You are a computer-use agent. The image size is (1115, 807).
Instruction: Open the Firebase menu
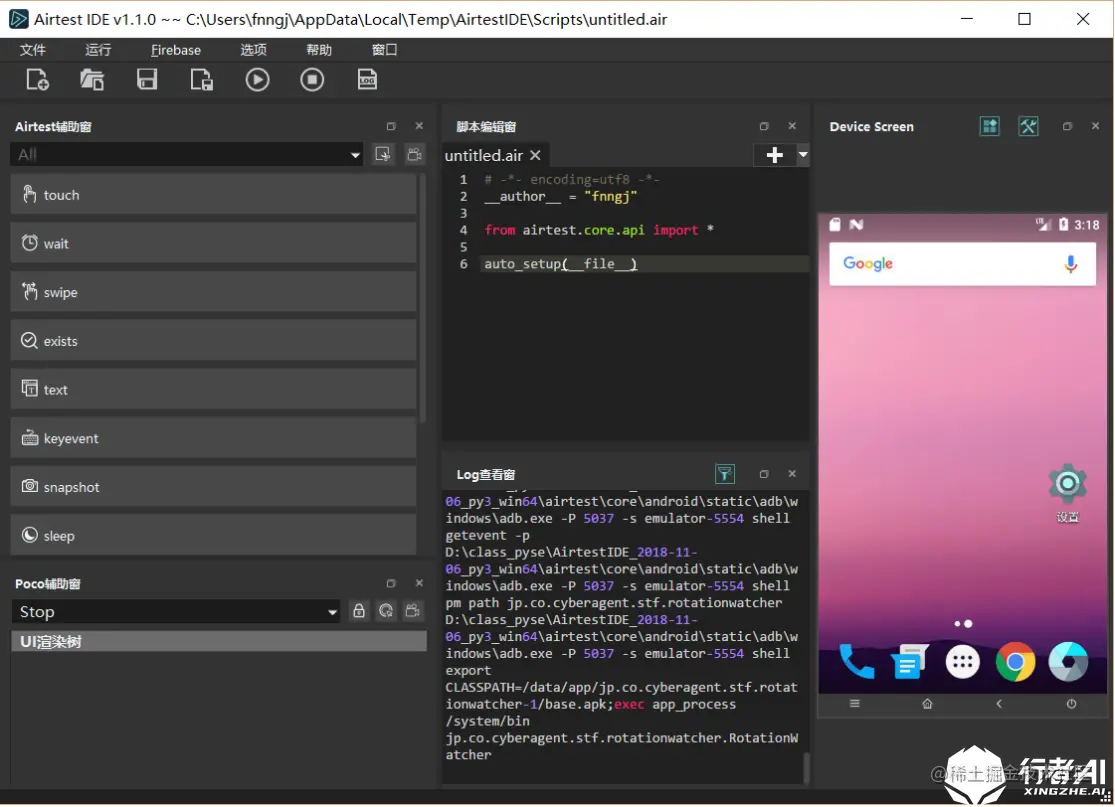176,50
